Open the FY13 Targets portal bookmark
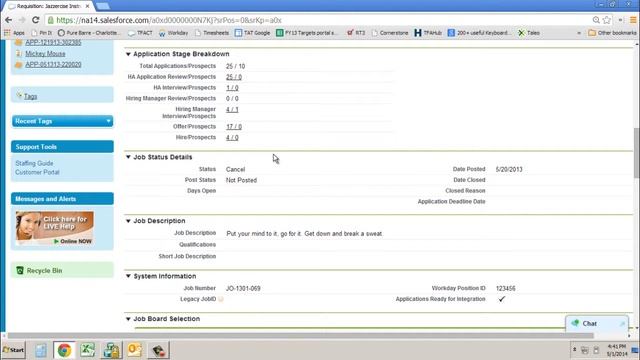The height and width of the screenshot is (360, 640). 307,33
